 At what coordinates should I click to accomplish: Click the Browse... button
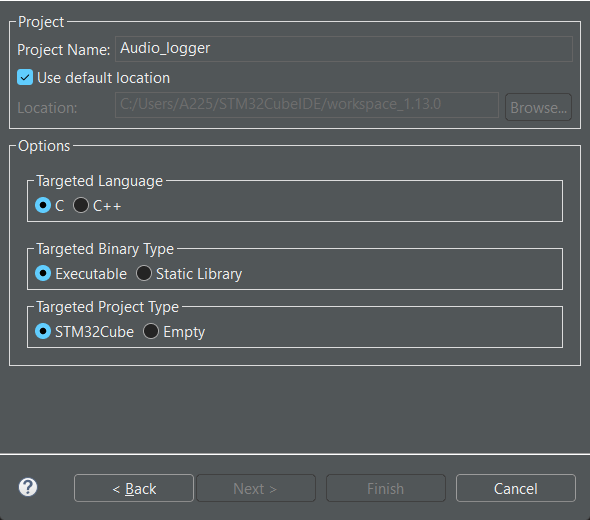[538, 107]
